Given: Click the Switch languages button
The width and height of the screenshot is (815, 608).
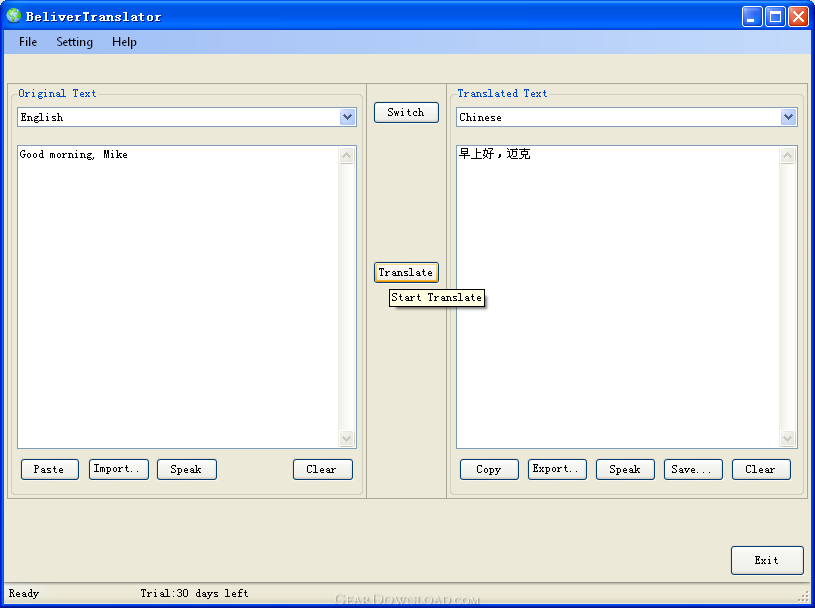Looking at the screenshot, I should point(406,112).
